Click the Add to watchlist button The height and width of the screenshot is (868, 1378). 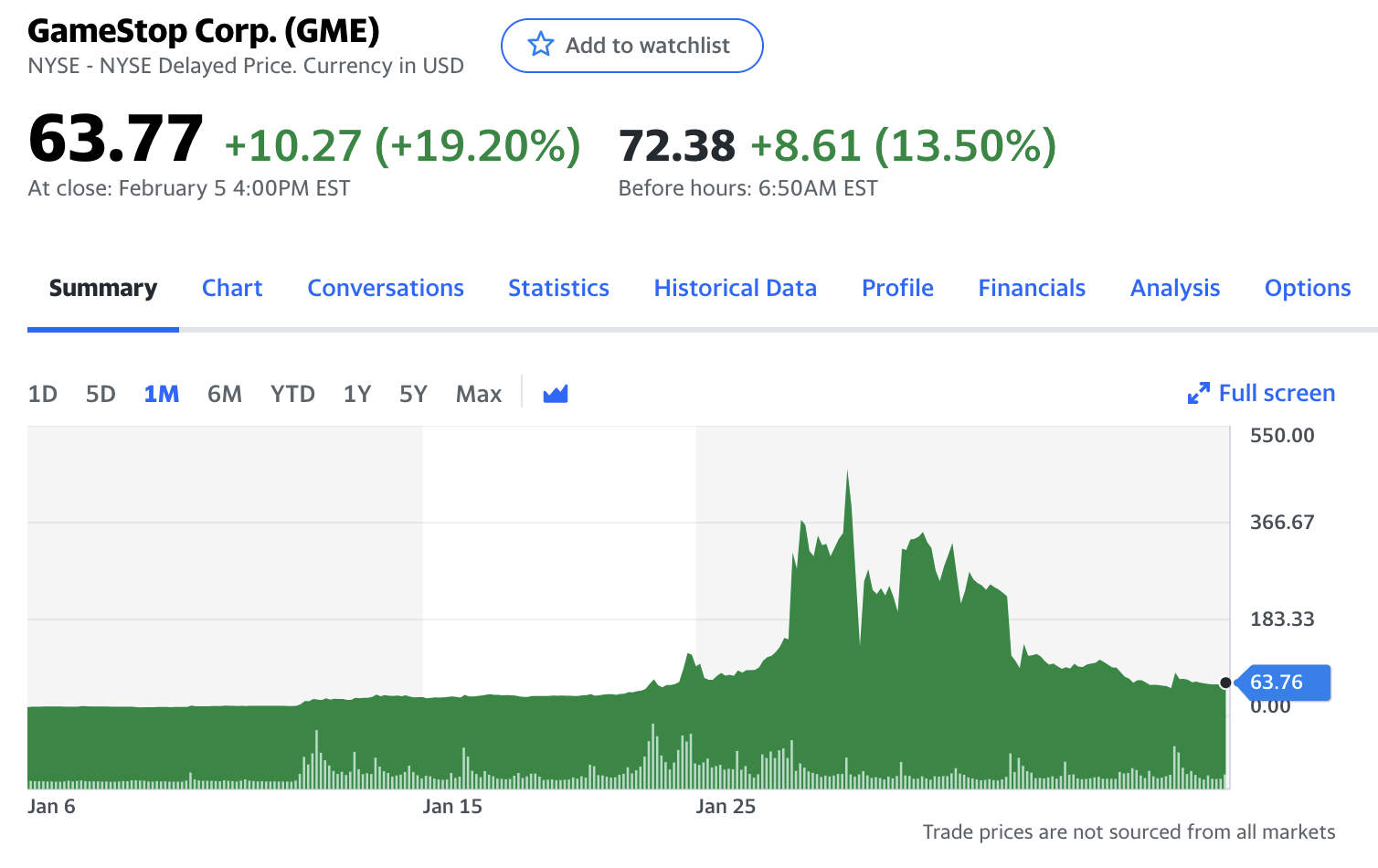(631, 46)
